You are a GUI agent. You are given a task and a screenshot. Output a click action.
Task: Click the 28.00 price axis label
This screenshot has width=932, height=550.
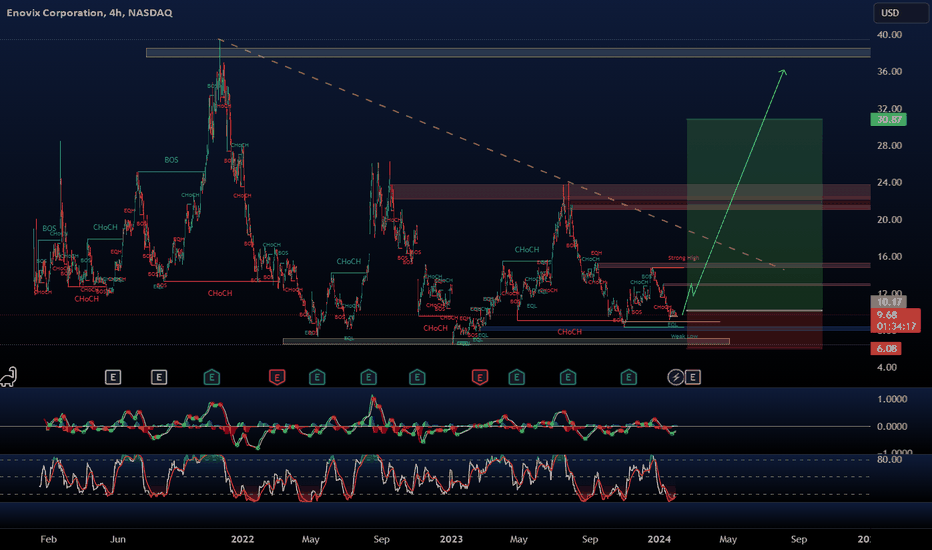coord(889,146)
